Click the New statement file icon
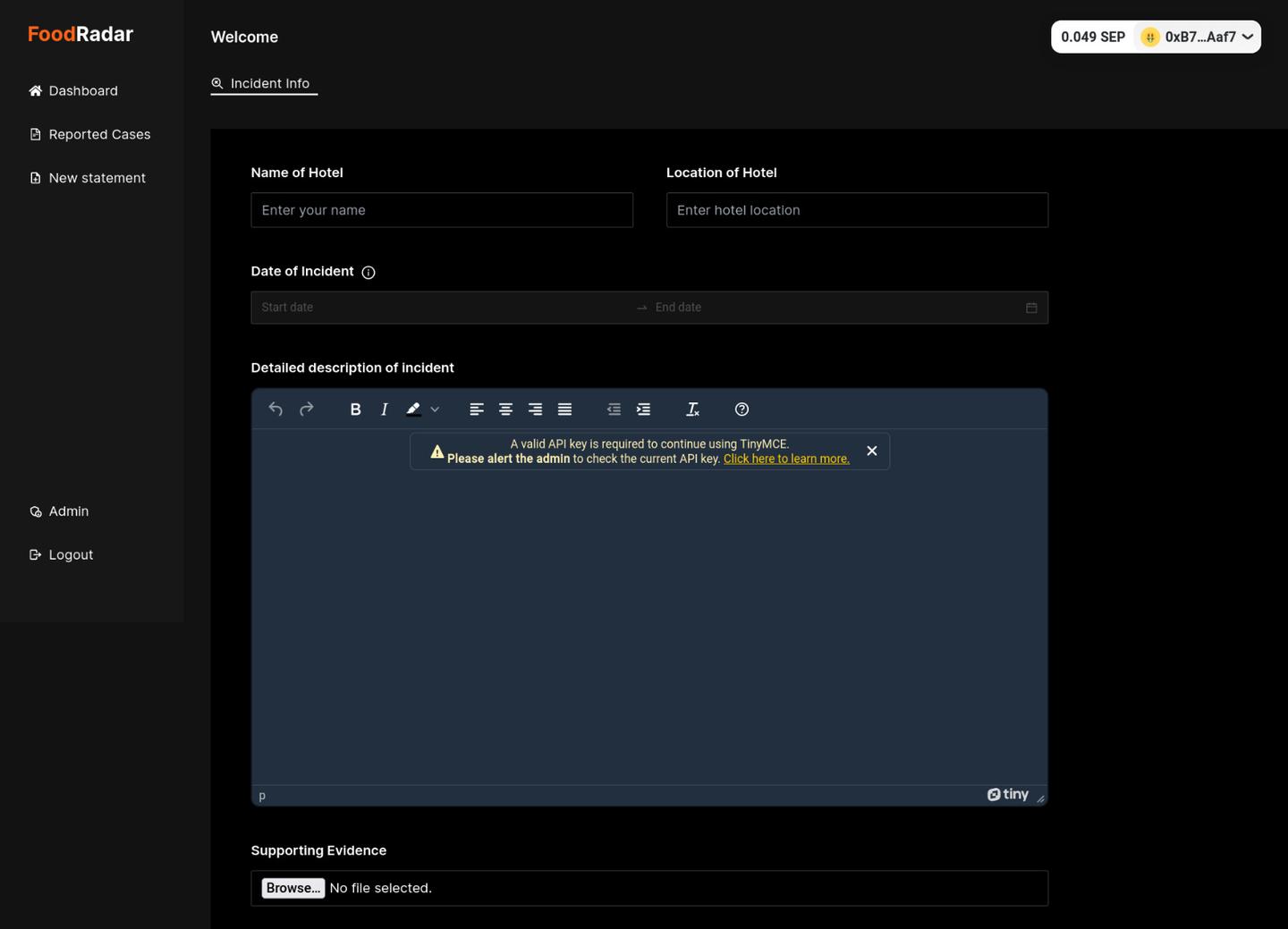 tap(36, 178)
